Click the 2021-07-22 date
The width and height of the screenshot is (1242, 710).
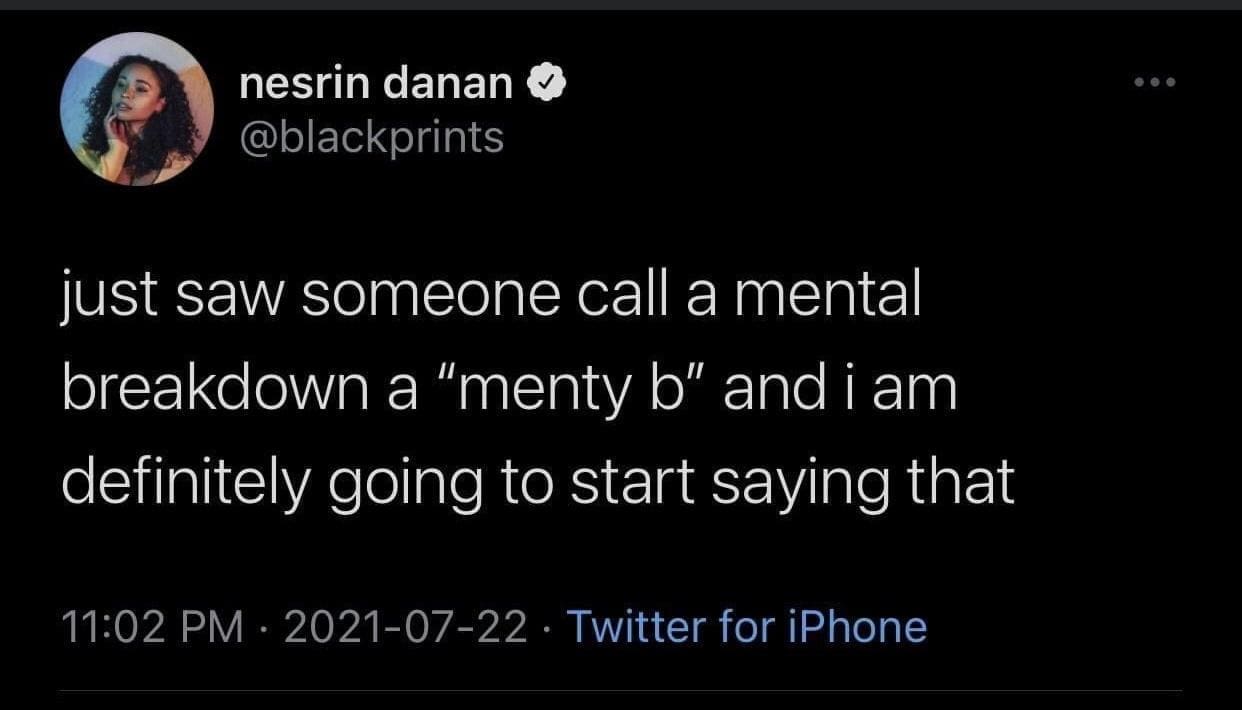point(406,627)
